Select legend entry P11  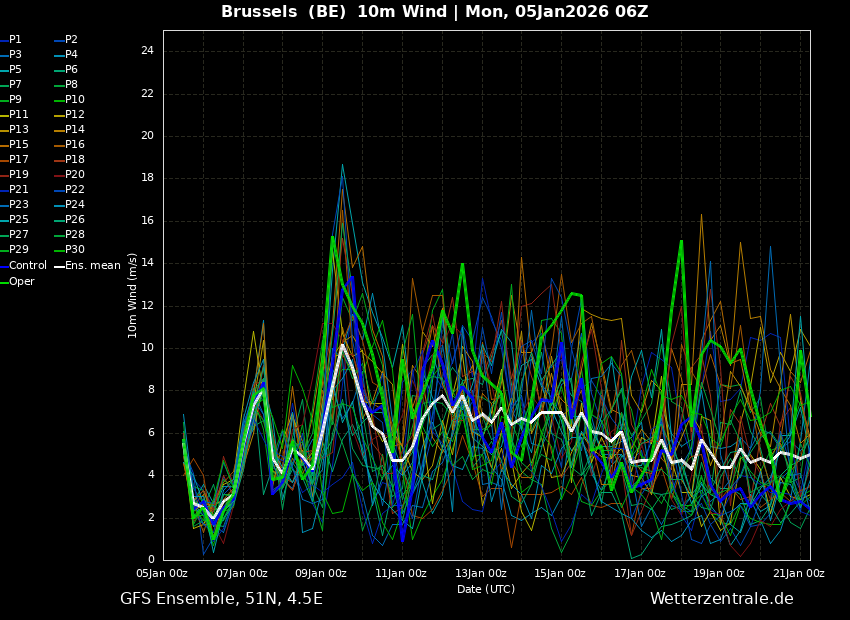click(x=14, y=114)
